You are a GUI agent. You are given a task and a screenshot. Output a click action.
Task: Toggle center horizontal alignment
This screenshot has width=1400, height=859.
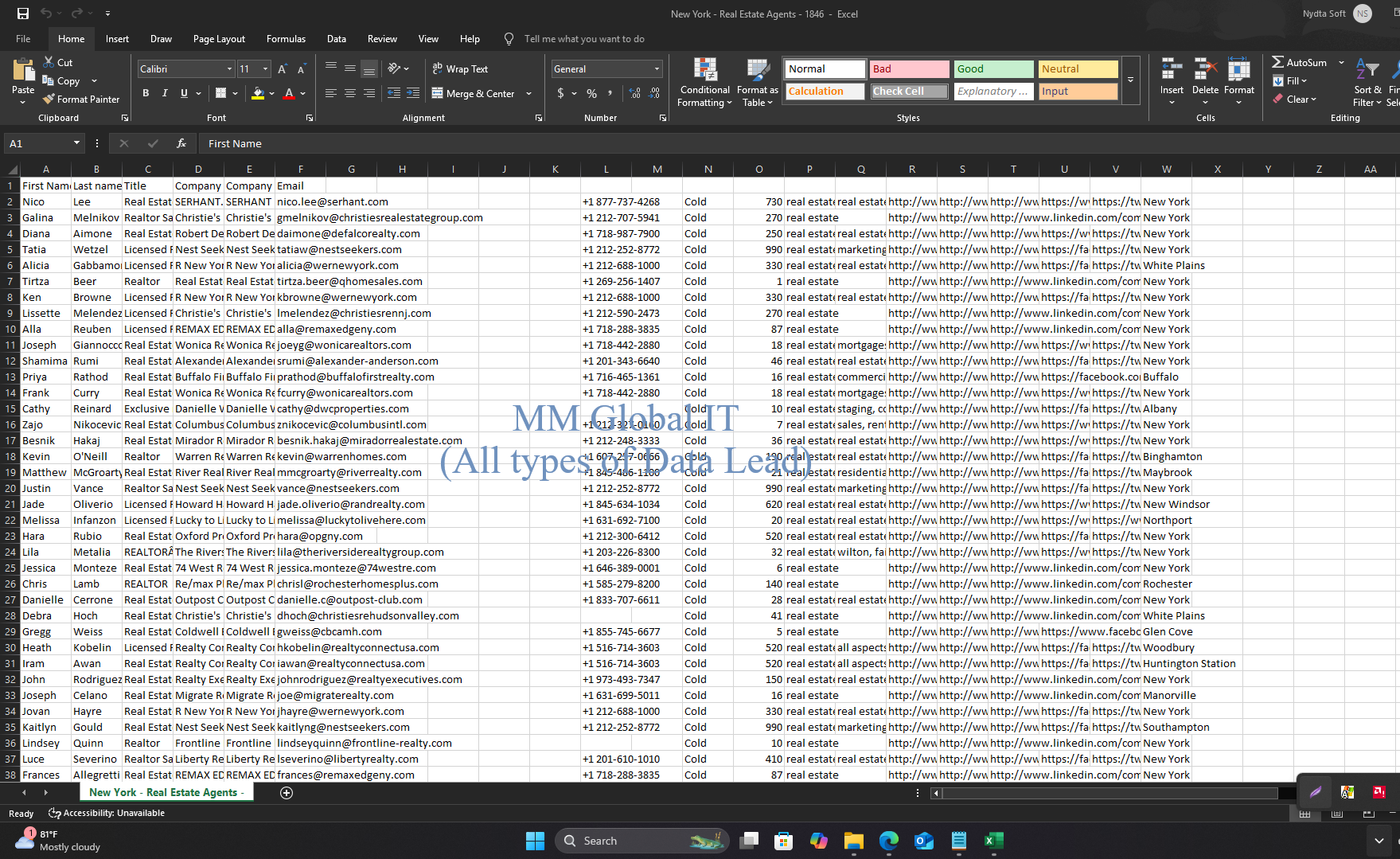[x=350, y=93]
